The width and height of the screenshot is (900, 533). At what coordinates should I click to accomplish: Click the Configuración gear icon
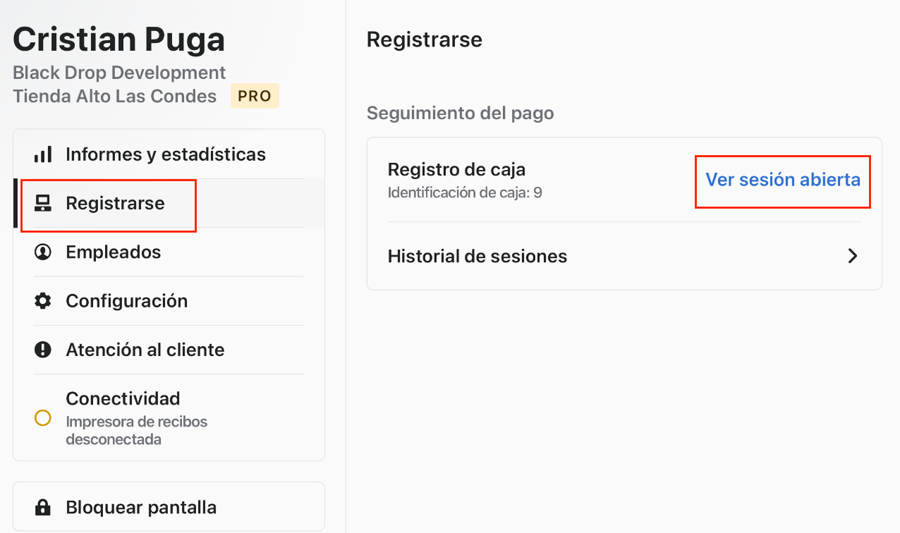click(43, 301)
